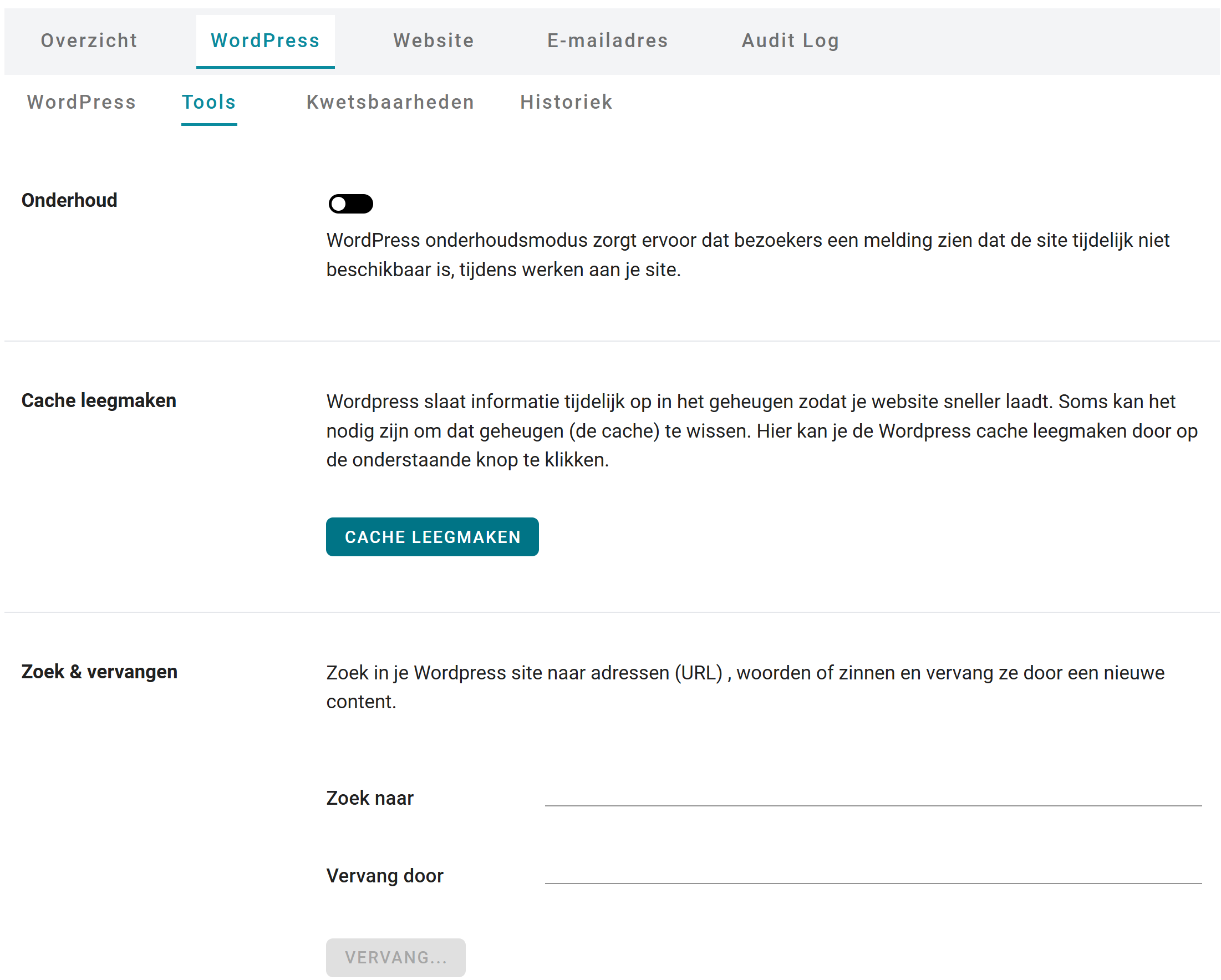Switch to the Website tab
The height and width of the screenshot is (980, 1221).
click(434, 41)
